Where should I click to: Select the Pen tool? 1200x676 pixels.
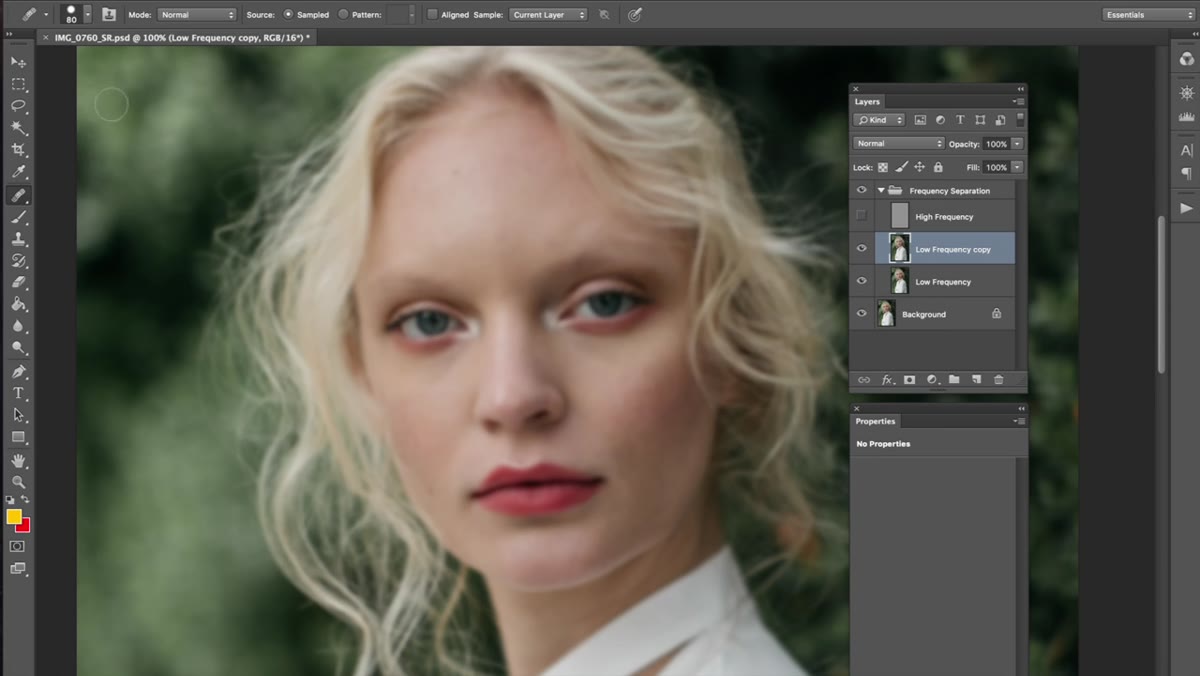(x=18, y=372)
